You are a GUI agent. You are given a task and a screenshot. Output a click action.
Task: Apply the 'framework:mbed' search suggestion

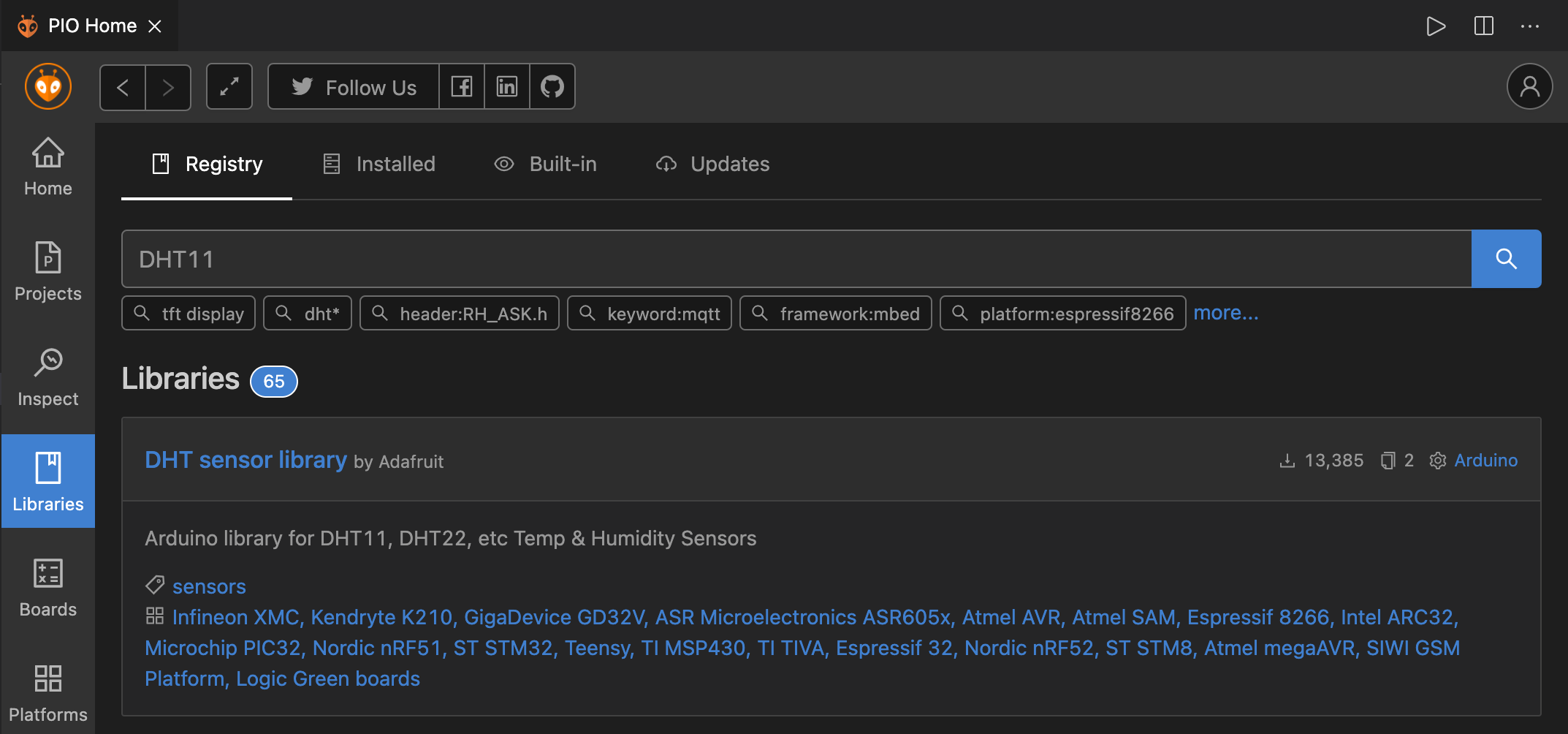836,313
